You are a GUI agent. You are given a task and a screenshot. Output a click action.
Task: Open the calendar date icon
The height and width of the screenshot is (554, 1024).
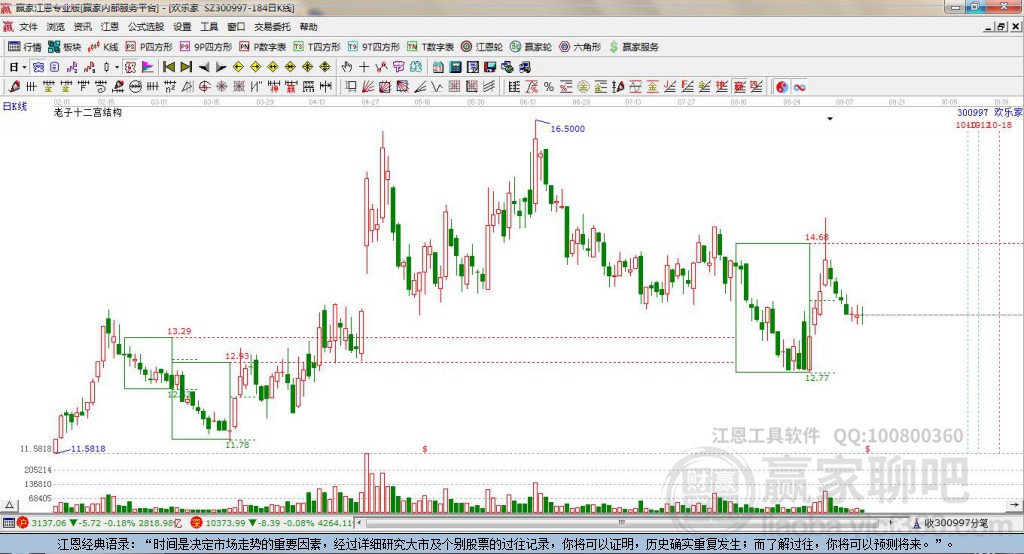(438, 67)
